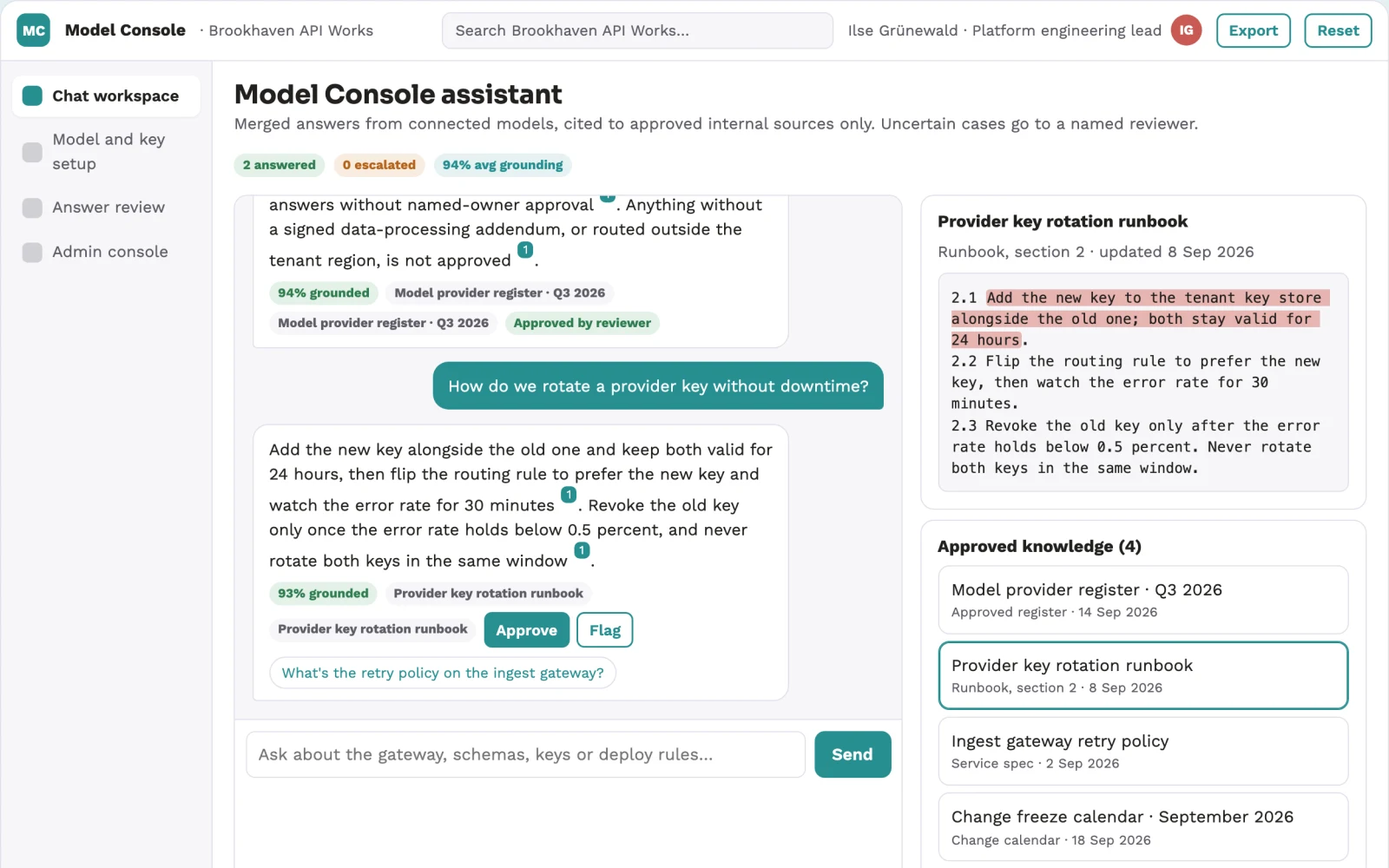The height and width of the screenshot is (868, 1389).
Task: Click citation badge after 'rotate both keys in the same window'
Action: click(x=582, y=550)
